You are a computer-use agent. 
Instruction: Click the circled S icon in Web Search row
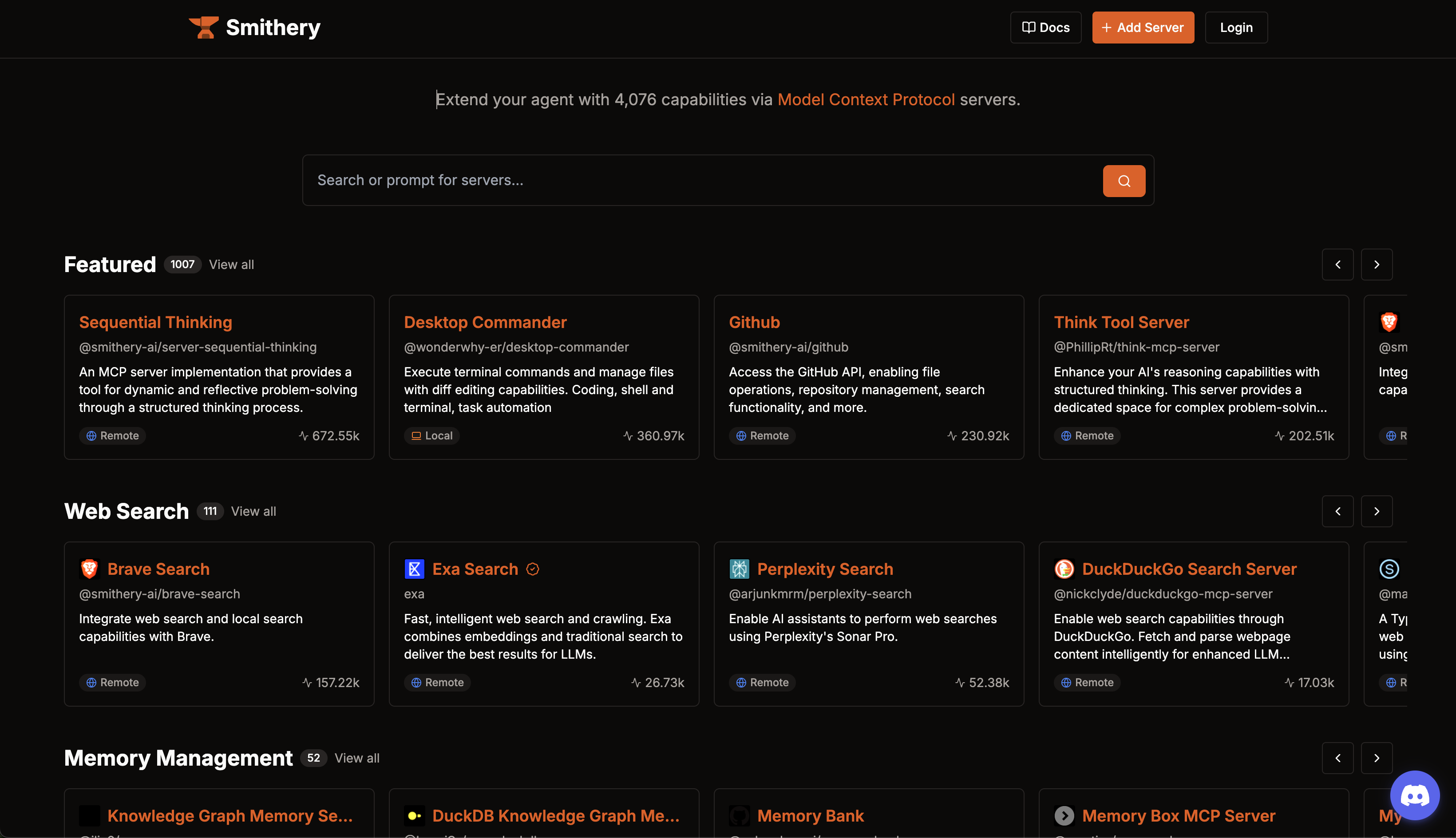pos(1389,569)
